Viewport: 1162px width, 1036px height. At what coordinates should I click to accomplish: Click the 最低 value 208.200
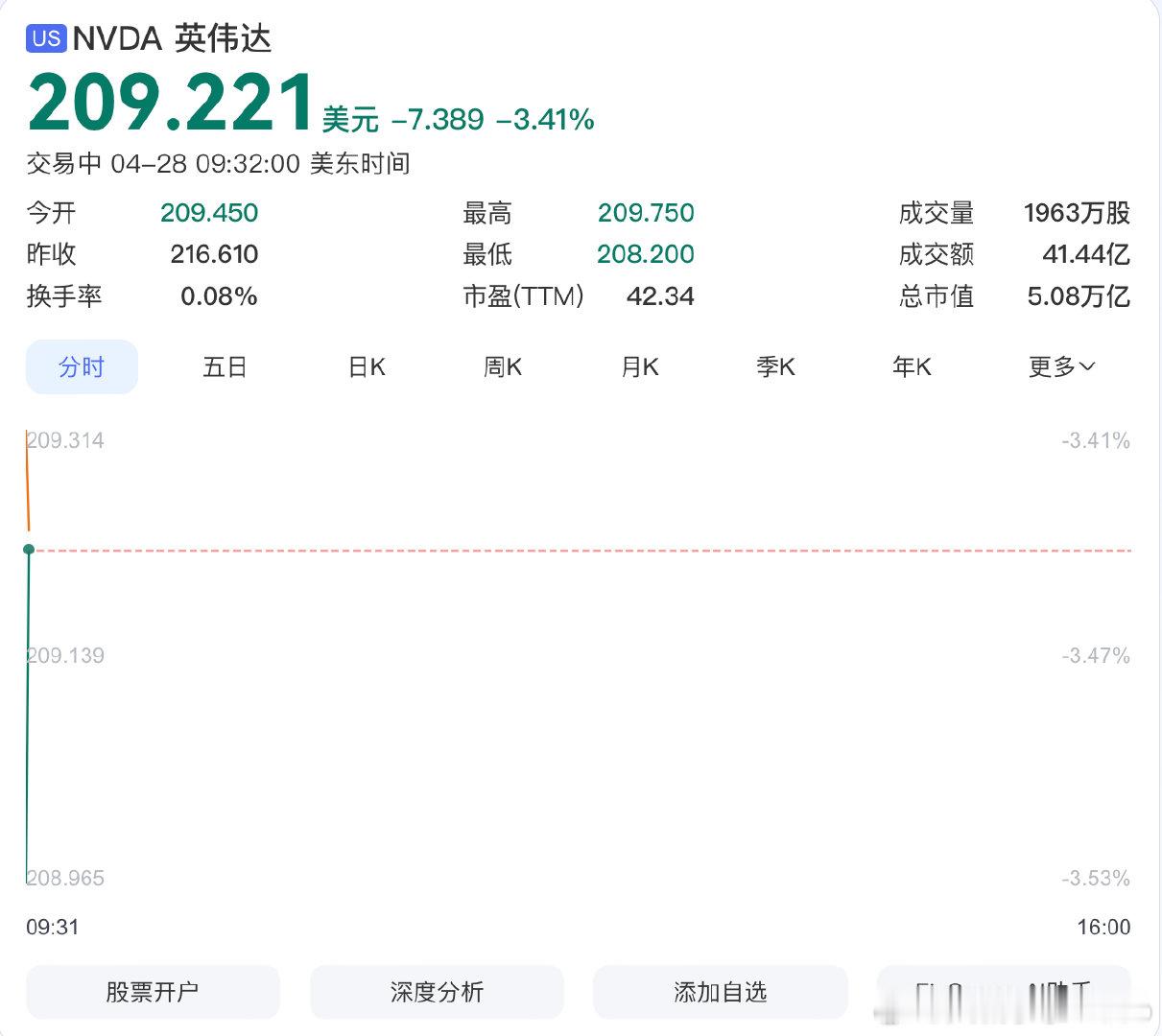[646, 254]
